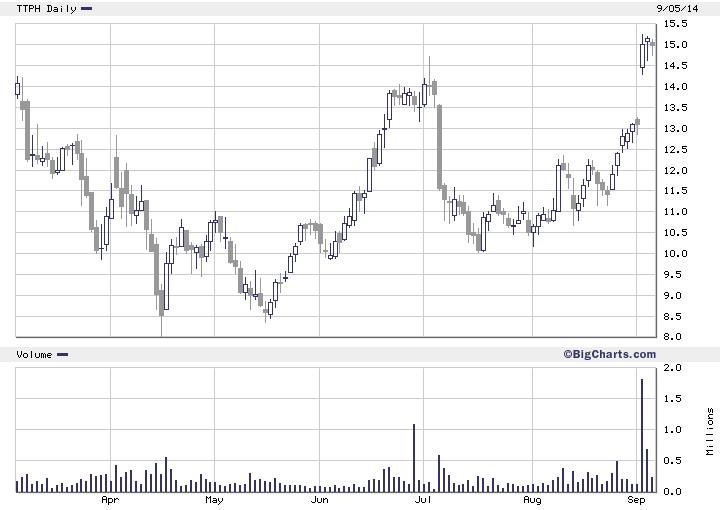Click the 12.5 price axis label

pyautogui.click(x=675, y=150)
